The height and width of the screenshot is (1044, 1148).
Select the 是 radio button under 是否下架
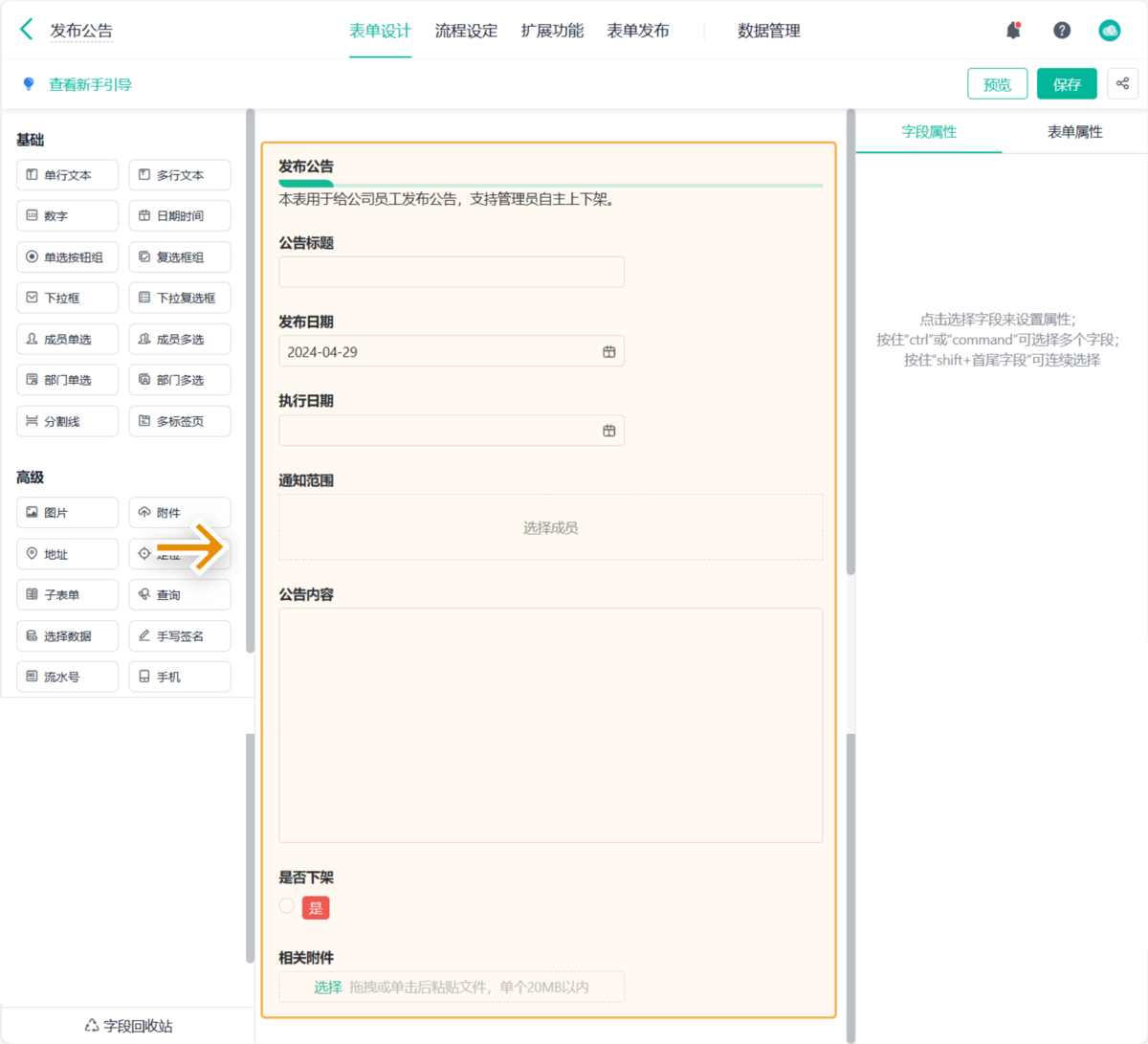tap(287, 906)
